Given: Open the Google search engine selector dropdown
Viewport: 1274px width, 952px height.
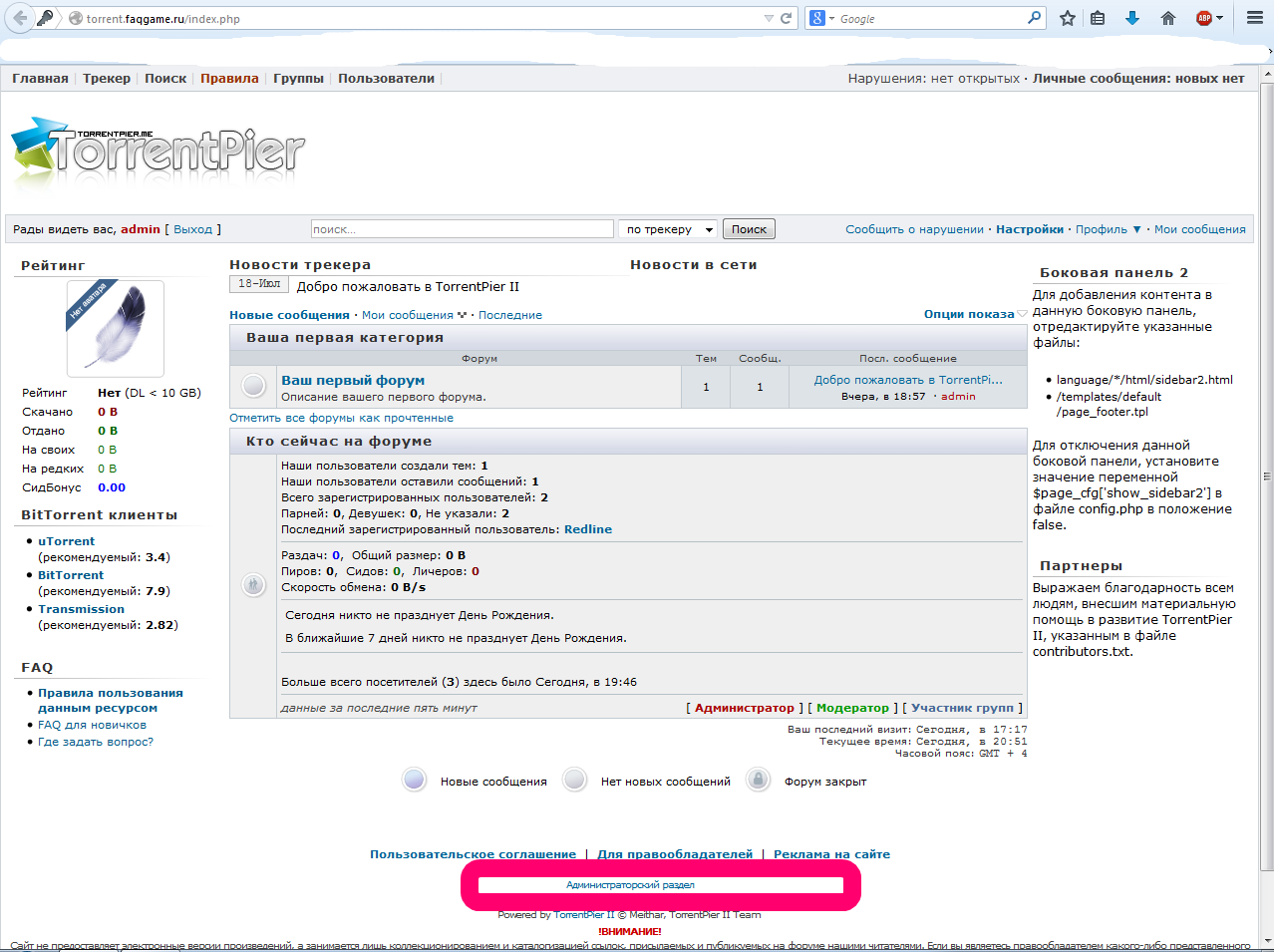Looking at the screenshot, I should click(x=821, y=18).
